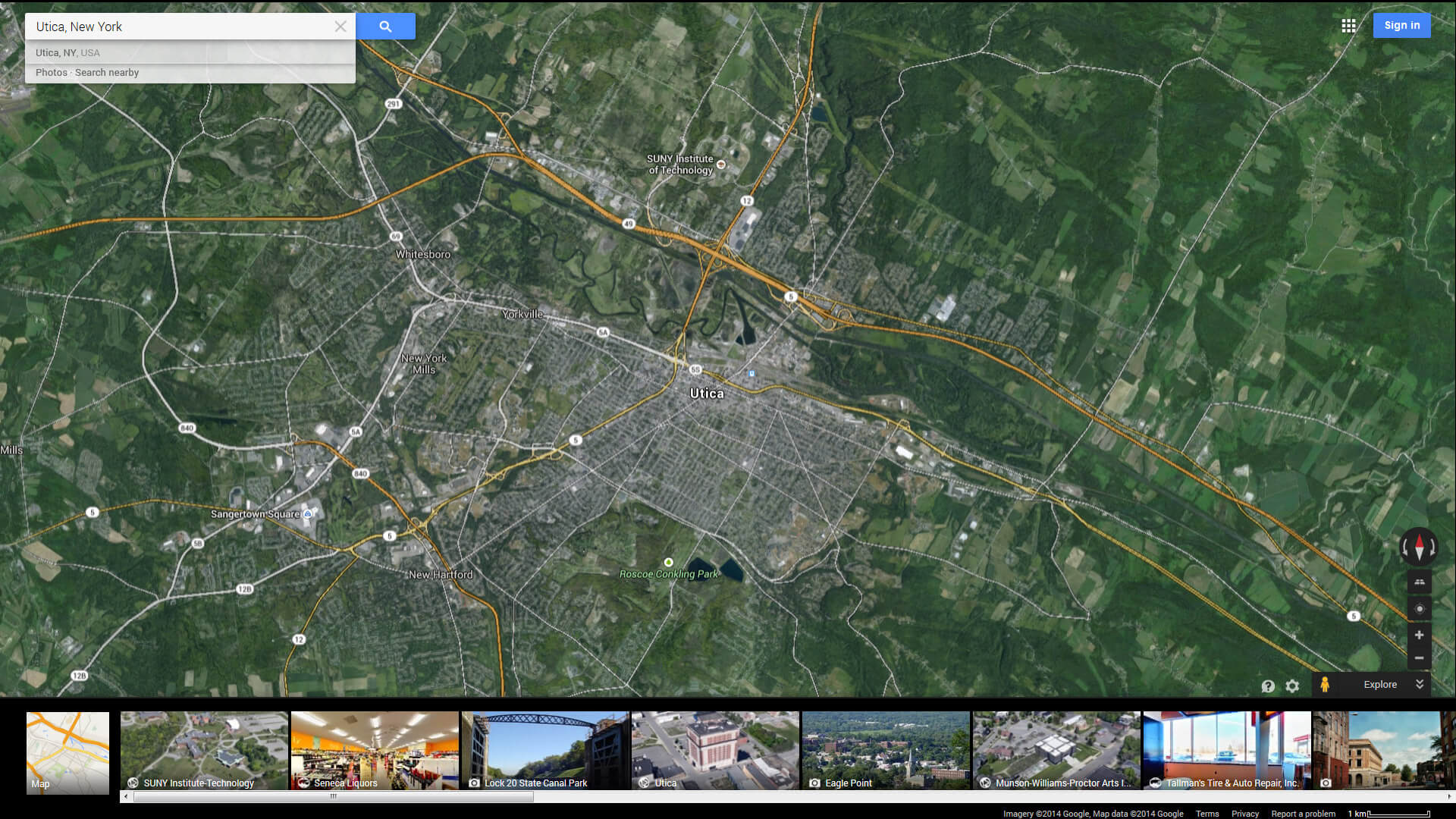Click the blue search magnifier button

[x=385, y=27]
